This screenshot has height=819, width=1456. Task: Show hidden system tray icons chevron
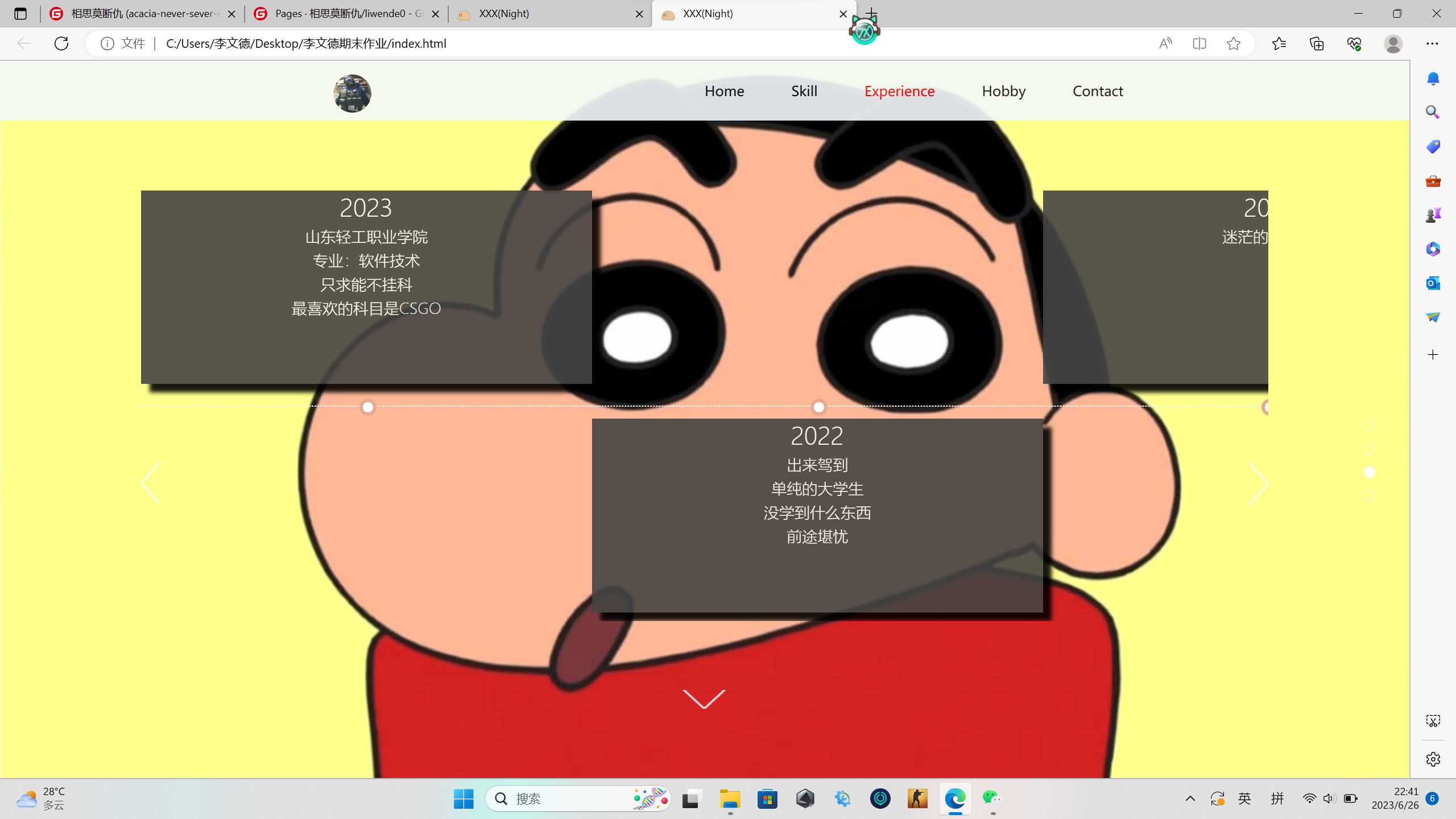[x=1190, y=799]
